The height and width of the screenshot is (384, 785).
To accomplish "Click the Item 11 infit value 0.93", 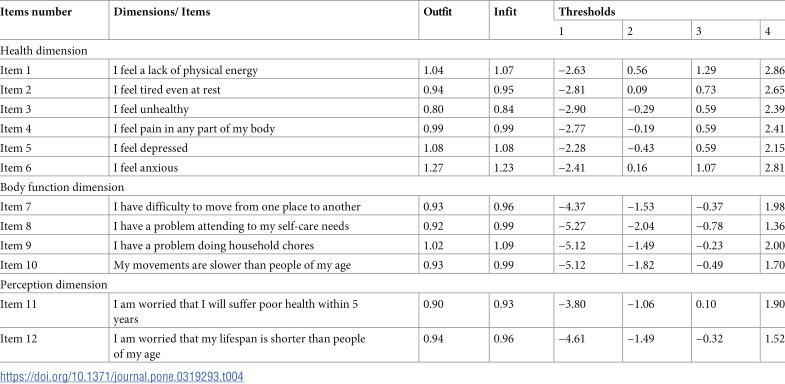I will pos(504,304).
